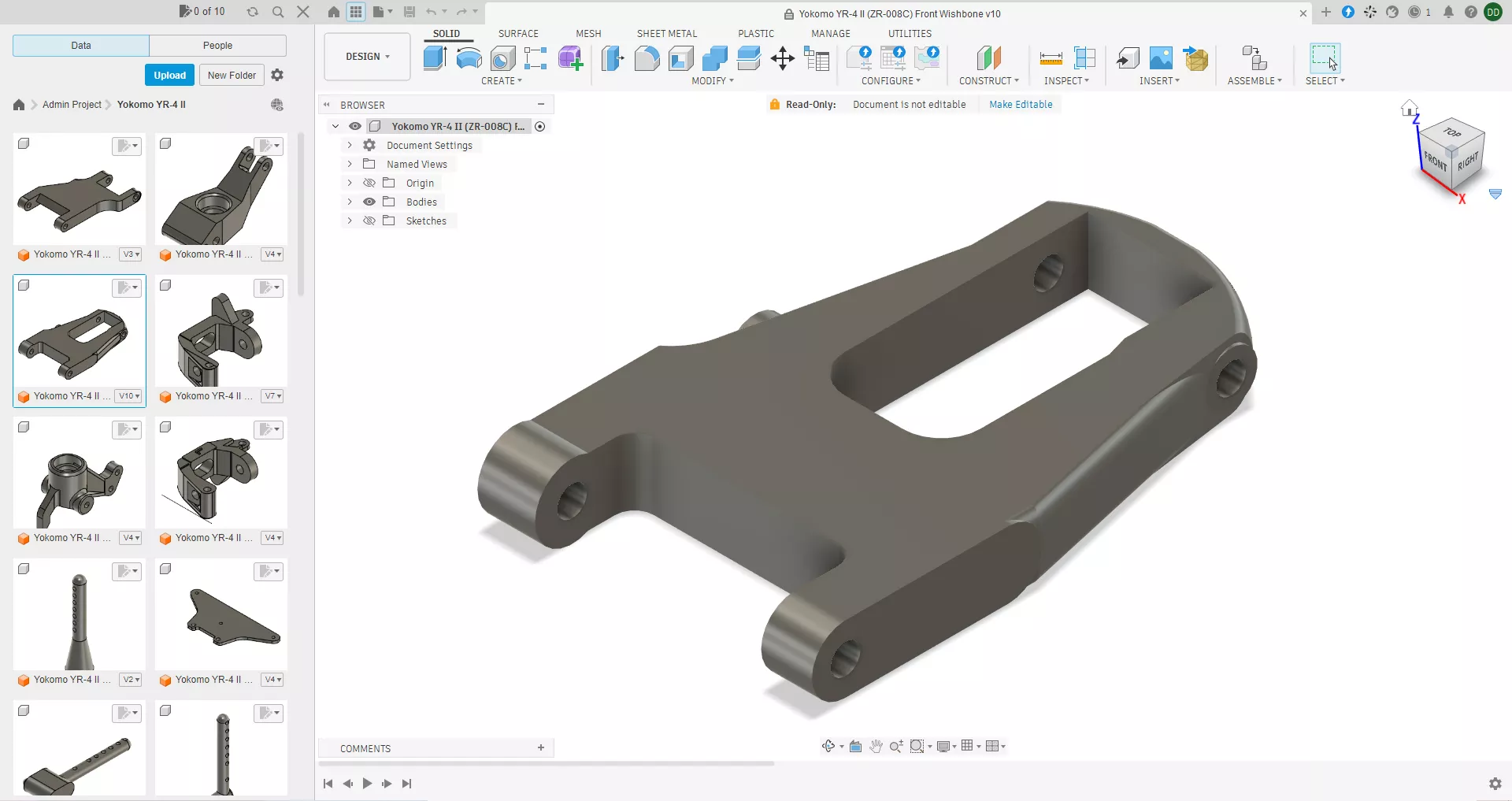Click the Create Form purple icon

click(x=570, y=58)
